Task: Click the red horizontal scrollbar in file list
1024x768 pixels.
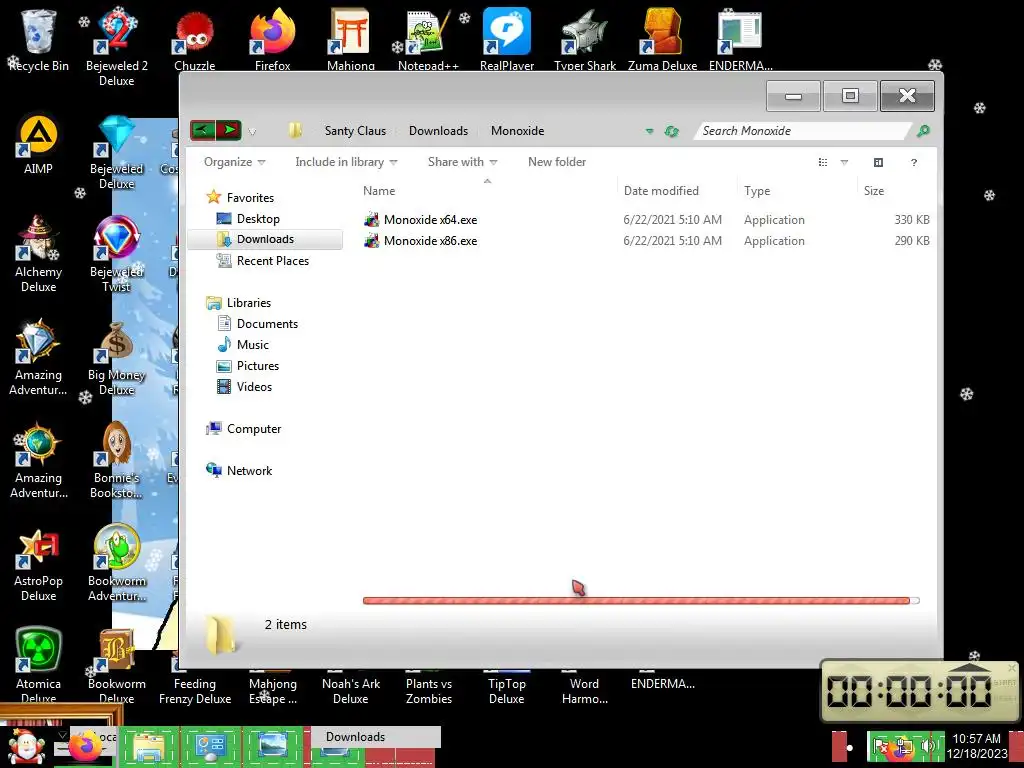Action: (635, 601)
